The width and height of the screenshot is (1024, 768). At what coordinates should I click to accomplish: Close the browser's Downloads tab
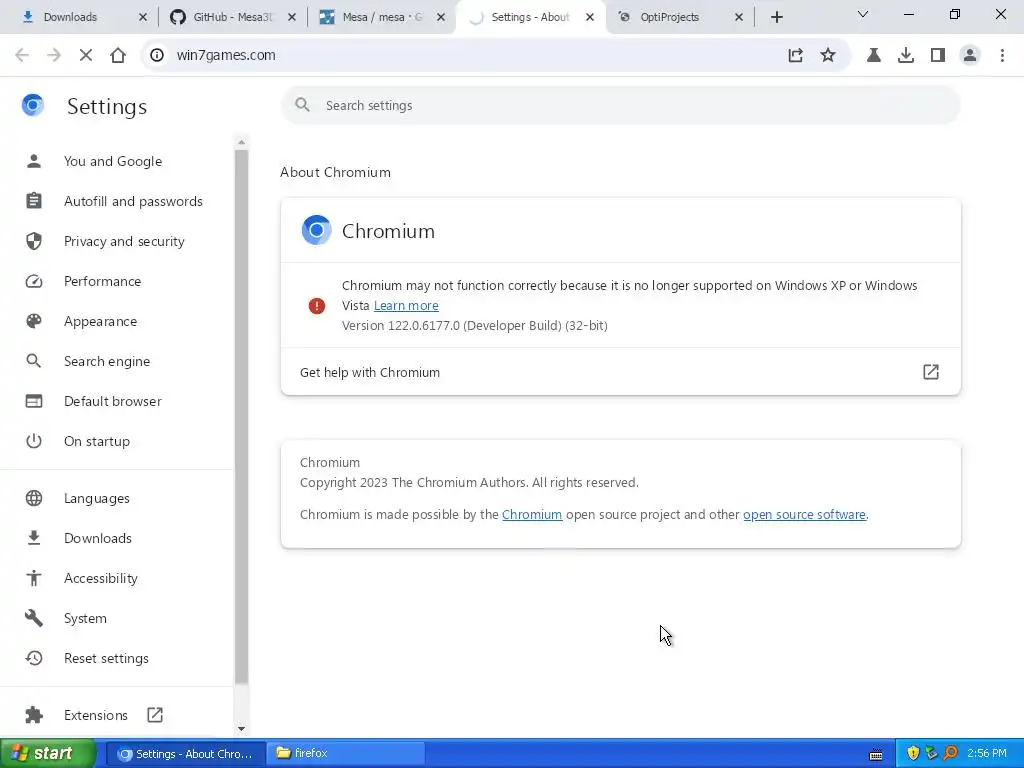coord(143,18)
